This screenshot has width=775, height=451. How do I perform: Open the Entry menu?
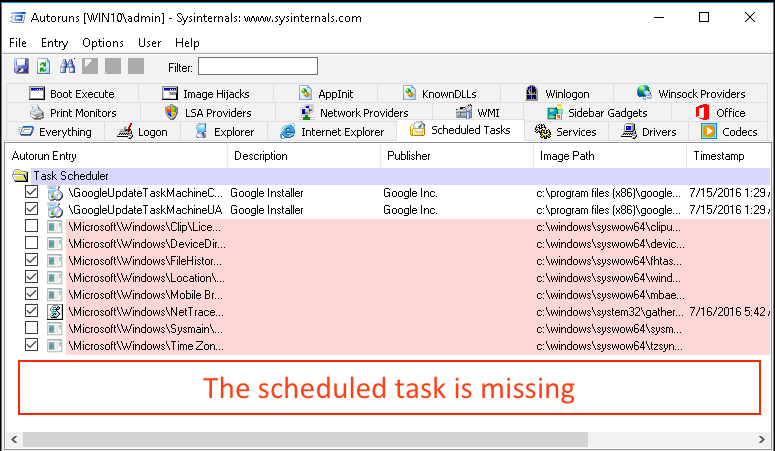click(x=54, y=43)
